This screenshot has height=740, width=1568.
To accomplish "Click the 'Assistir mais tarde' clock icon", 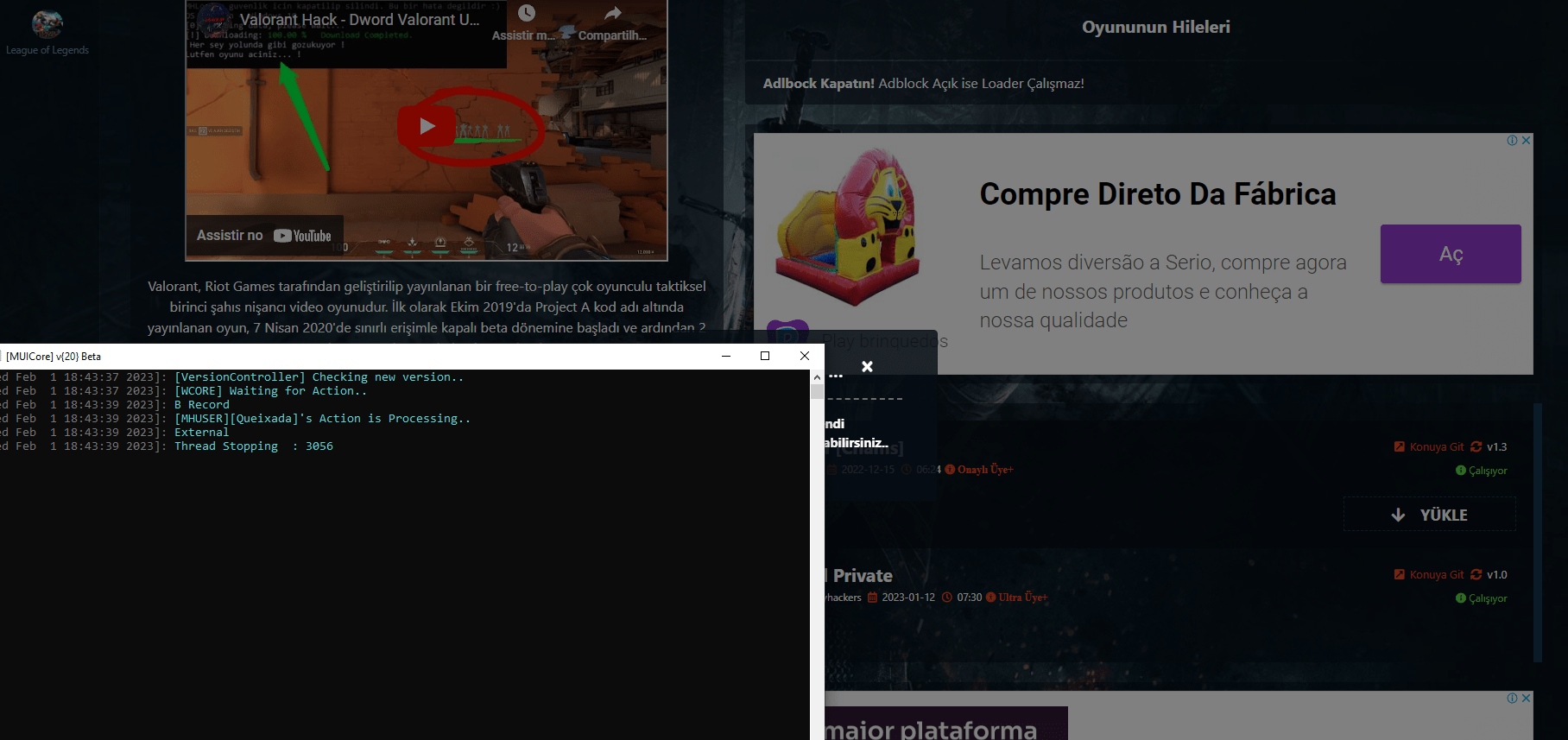I will click(x=527, y=13).
